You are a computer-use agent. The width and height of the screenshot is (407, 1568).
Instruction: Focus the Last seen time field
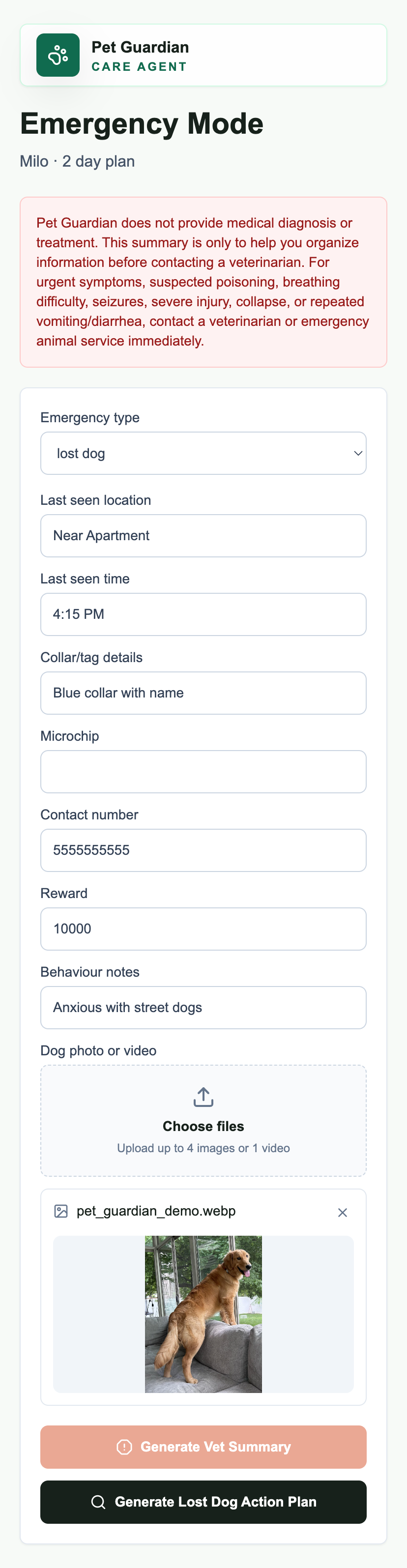coord(203,614)
